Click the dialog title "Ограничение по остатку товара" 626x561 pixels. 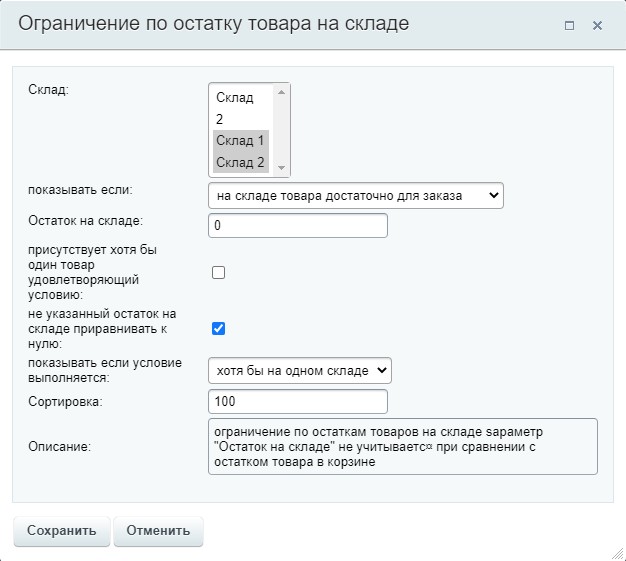(214, 24)
